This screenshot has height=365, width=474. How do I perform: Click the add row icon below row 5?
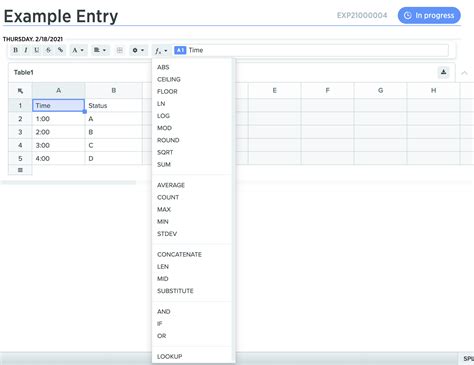point(20,170)
